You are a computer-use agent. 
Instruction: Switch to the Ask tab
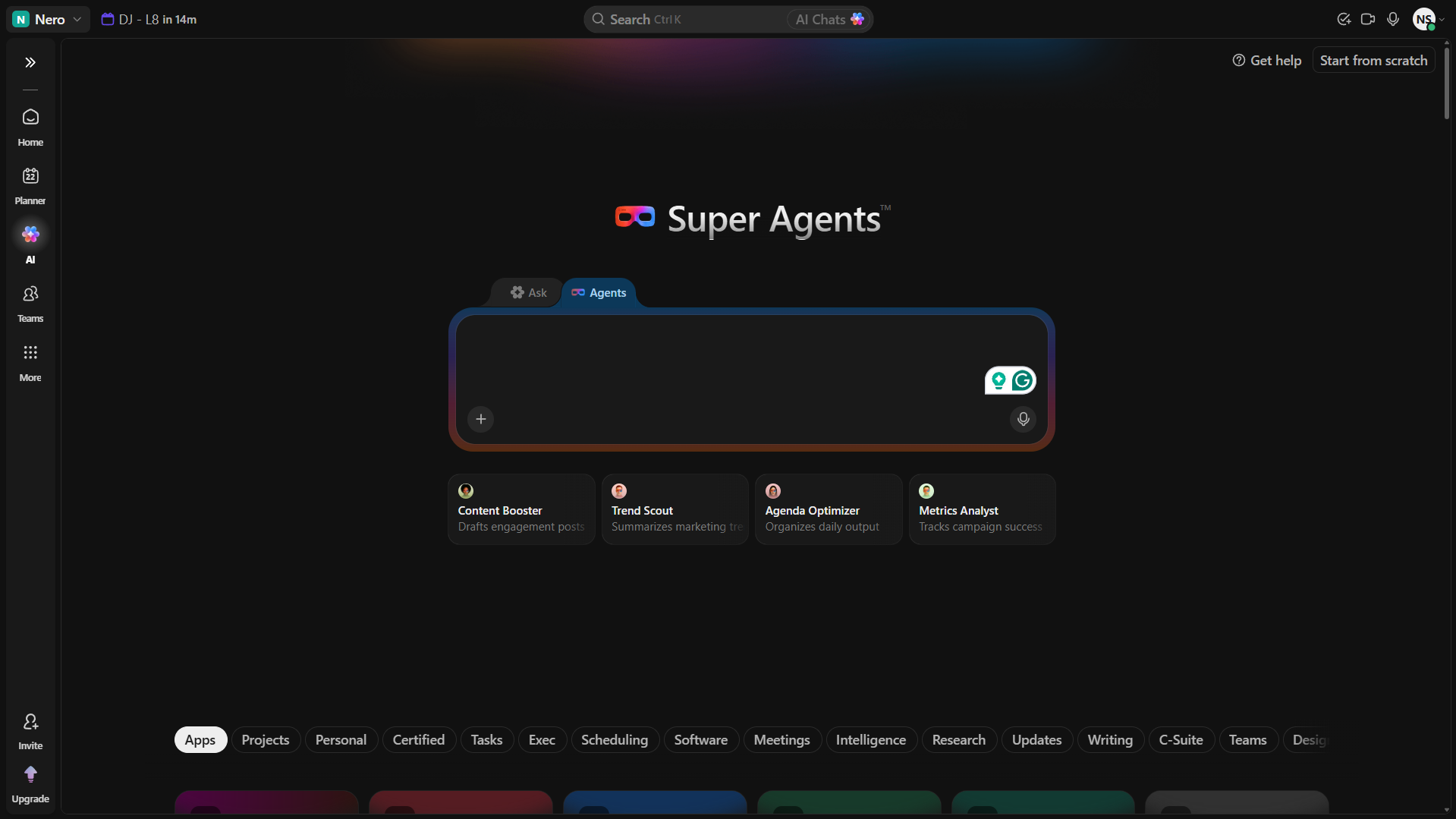(528, 292)
